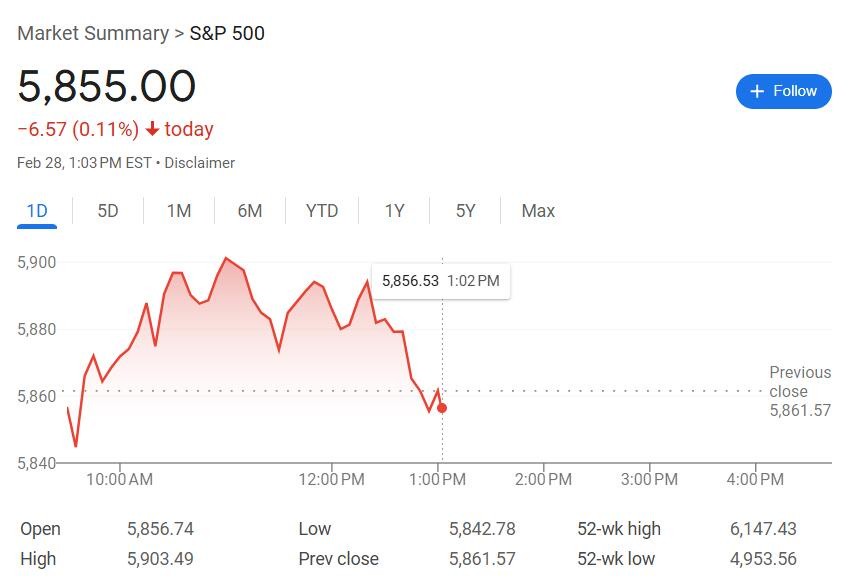Select the YTD range tab
Screen dimensions: 863x585
coord(322,211)
